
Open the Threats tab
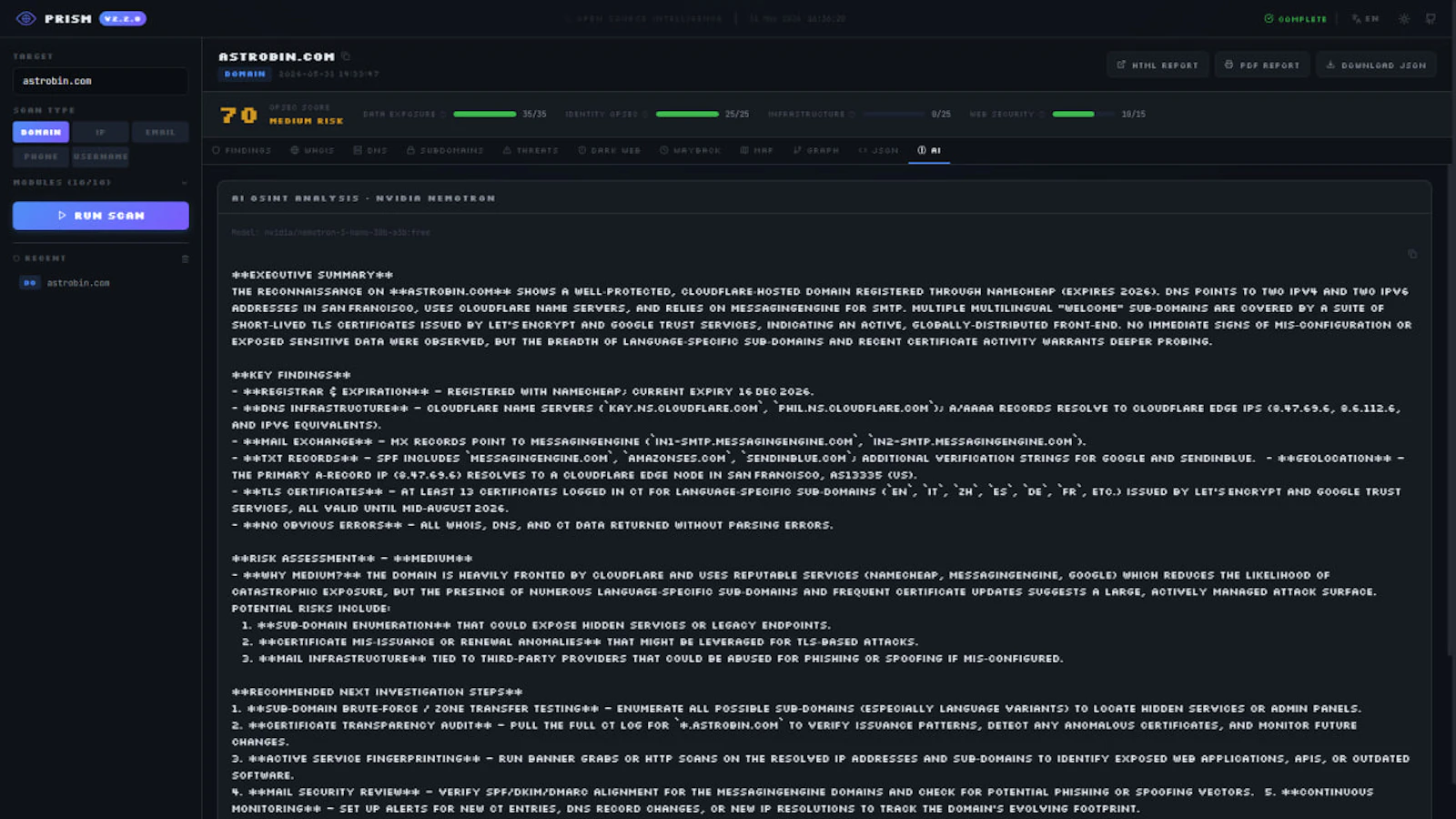coord(531,150)
